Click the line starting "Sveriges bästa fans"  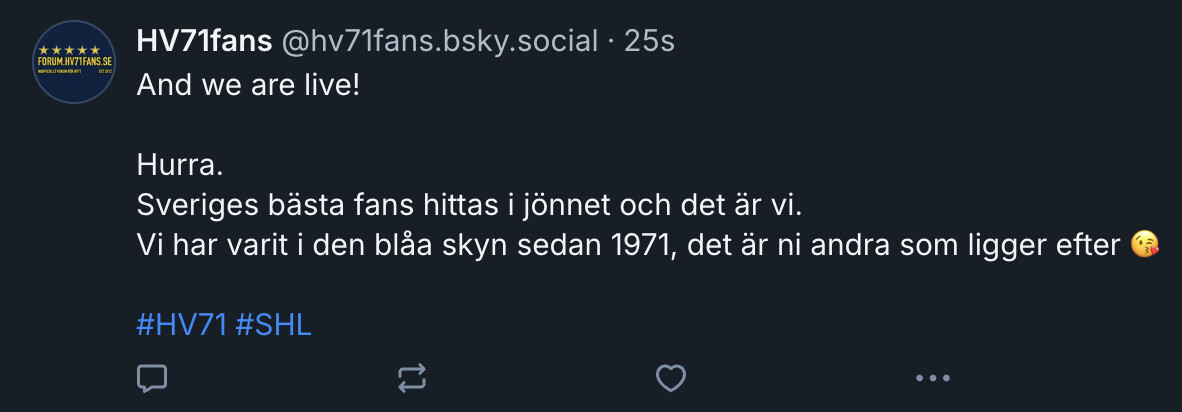point(469,204)
